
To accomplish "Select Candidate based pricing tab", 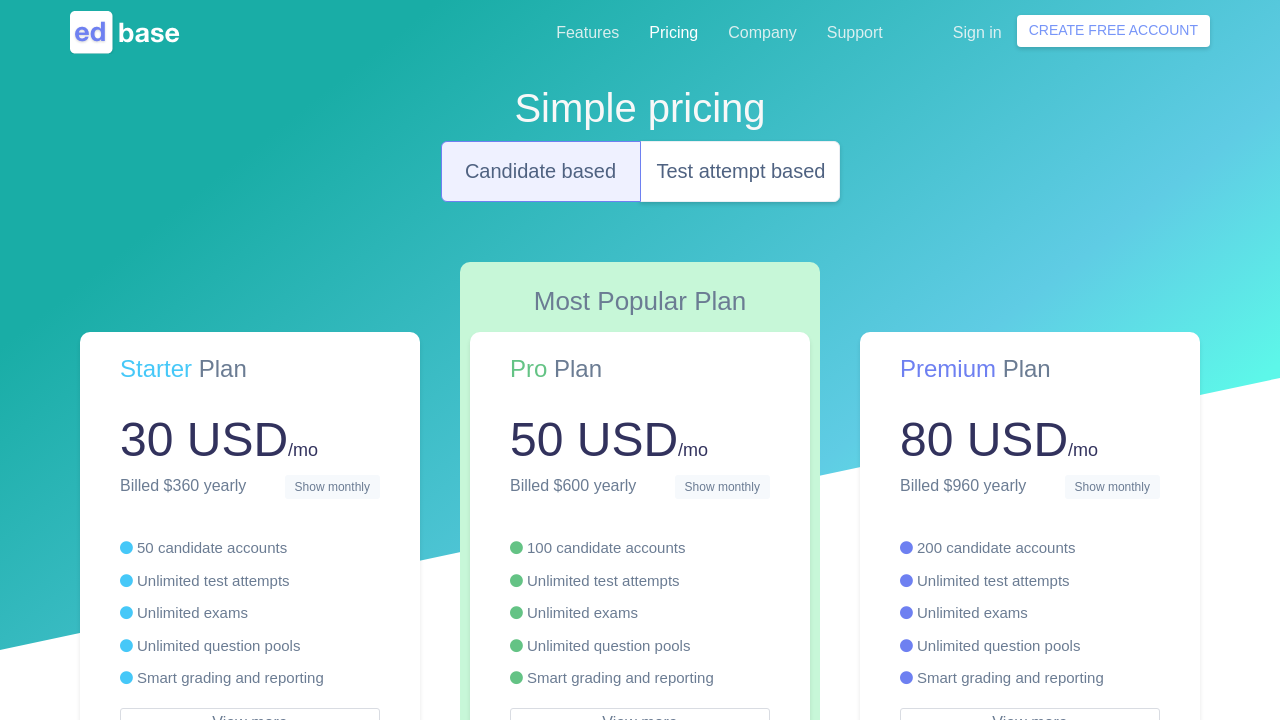I will pos(540,171).
